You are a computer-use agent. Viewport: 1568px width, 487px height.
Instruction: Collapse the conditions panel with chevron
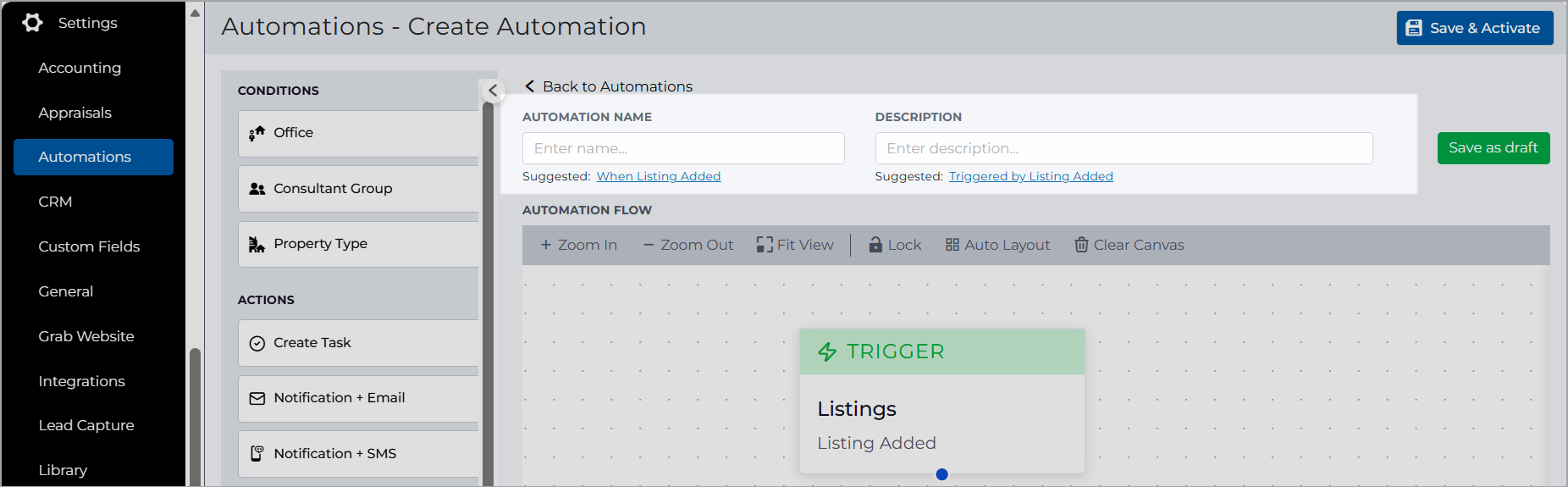(493, 91)
